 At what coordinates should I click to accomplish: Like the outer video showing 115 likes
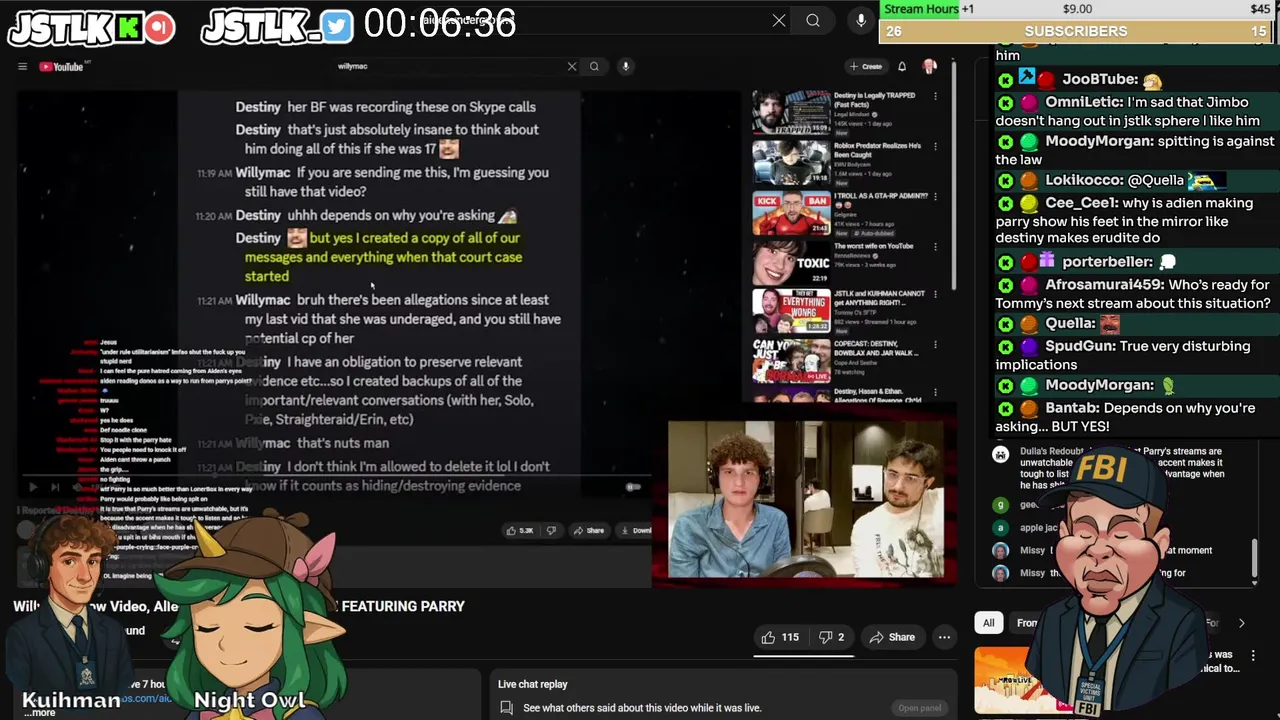pos(780,637)
